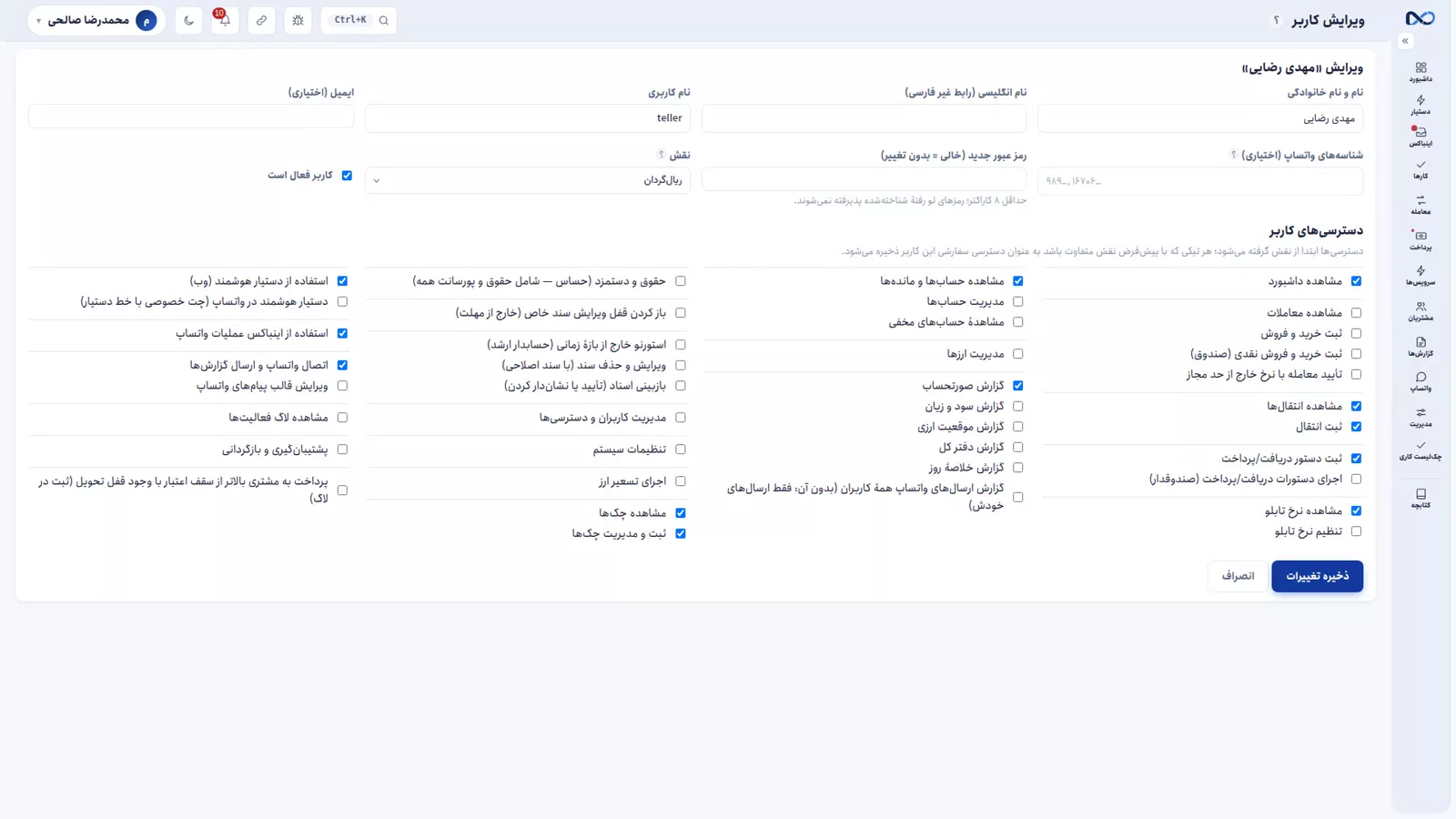This screenshot has height=819, width=1456.
Task: Enable مشاهده لاگ فعالیت‌ها checkbox
Action: pyautogui.click(x=342, y=418)
